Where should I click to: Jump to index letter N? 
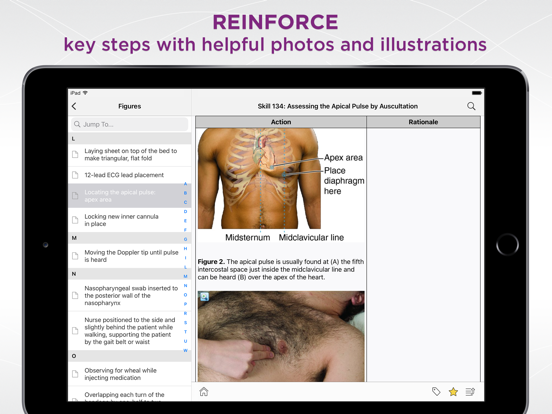[x=186, y=286]
